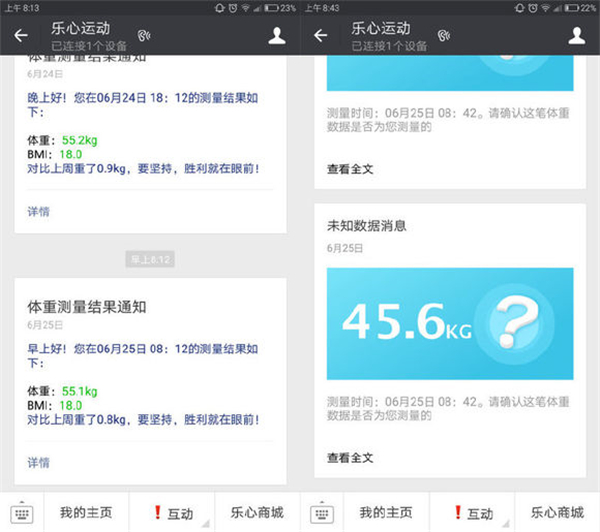
Task: Tap ear icon beside 乐心运动 in right screenshot
Action: [444, 36]
